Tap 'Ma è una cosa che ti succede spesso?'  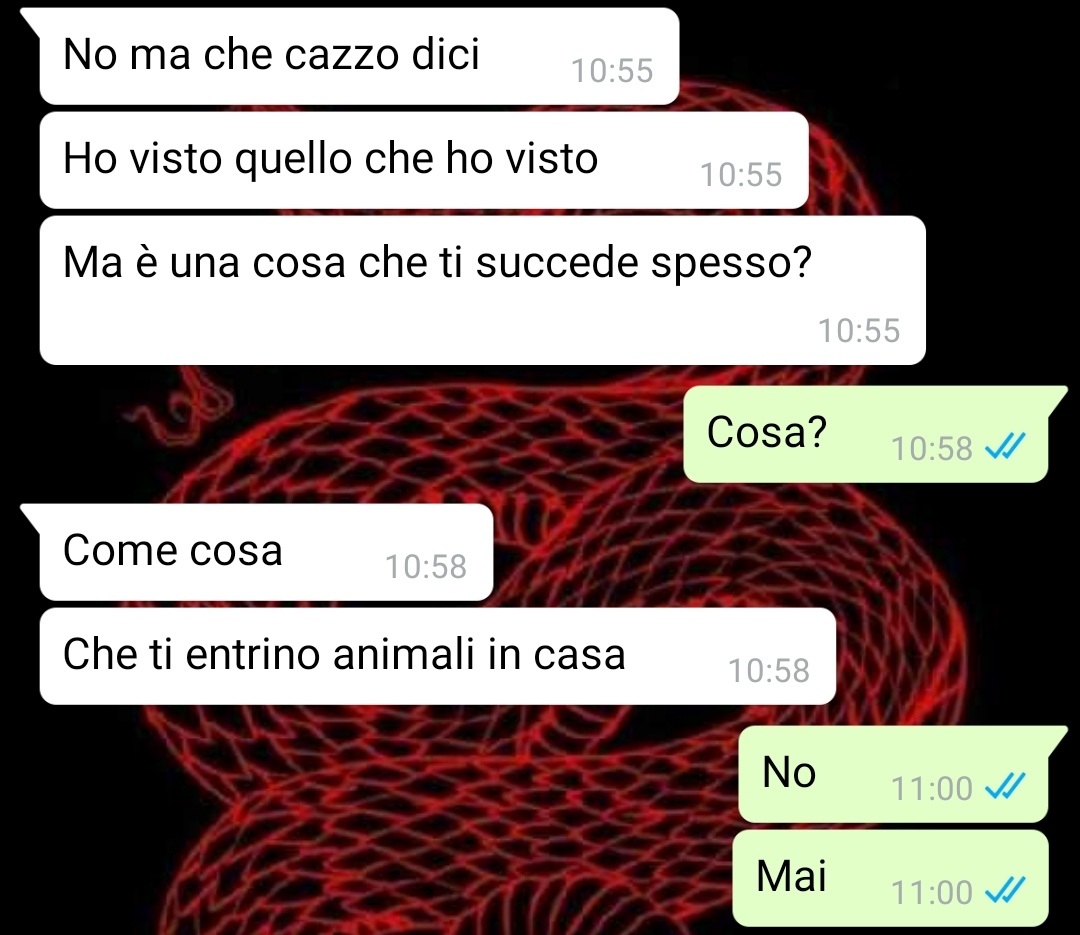pyautogui.click(x=482, y=290)
